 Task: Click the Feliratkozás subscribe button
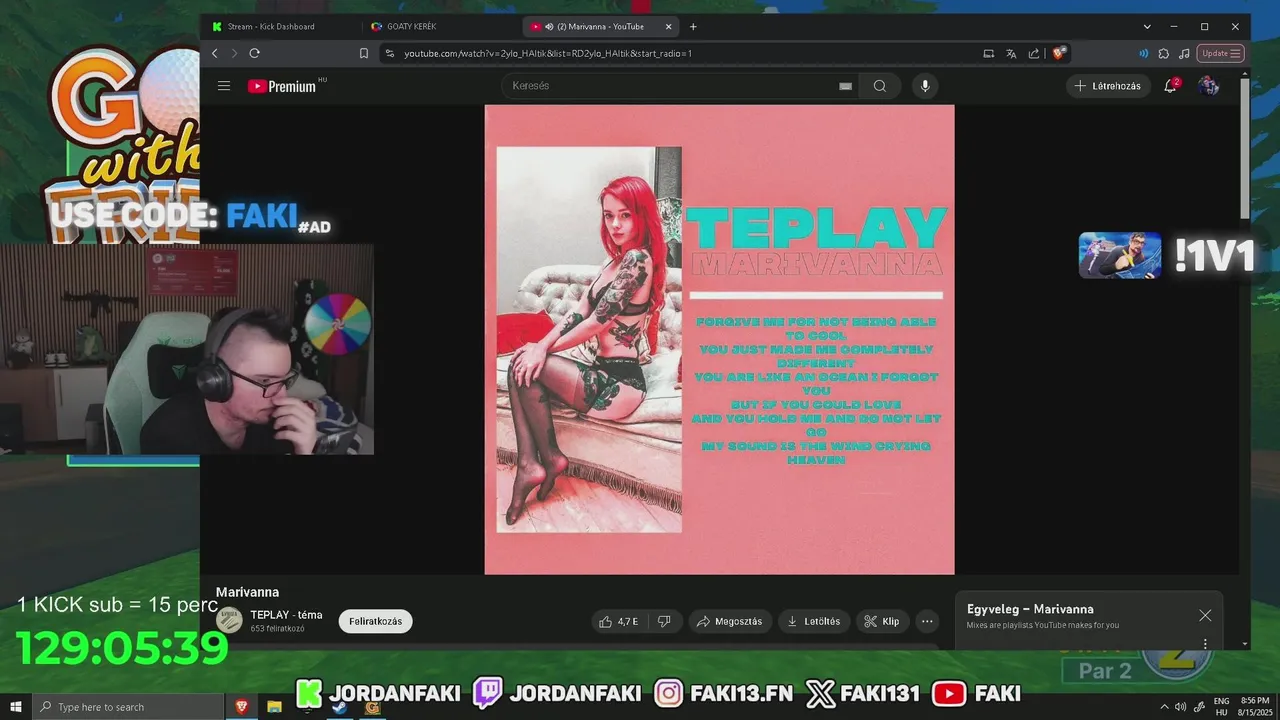[376, 621]
